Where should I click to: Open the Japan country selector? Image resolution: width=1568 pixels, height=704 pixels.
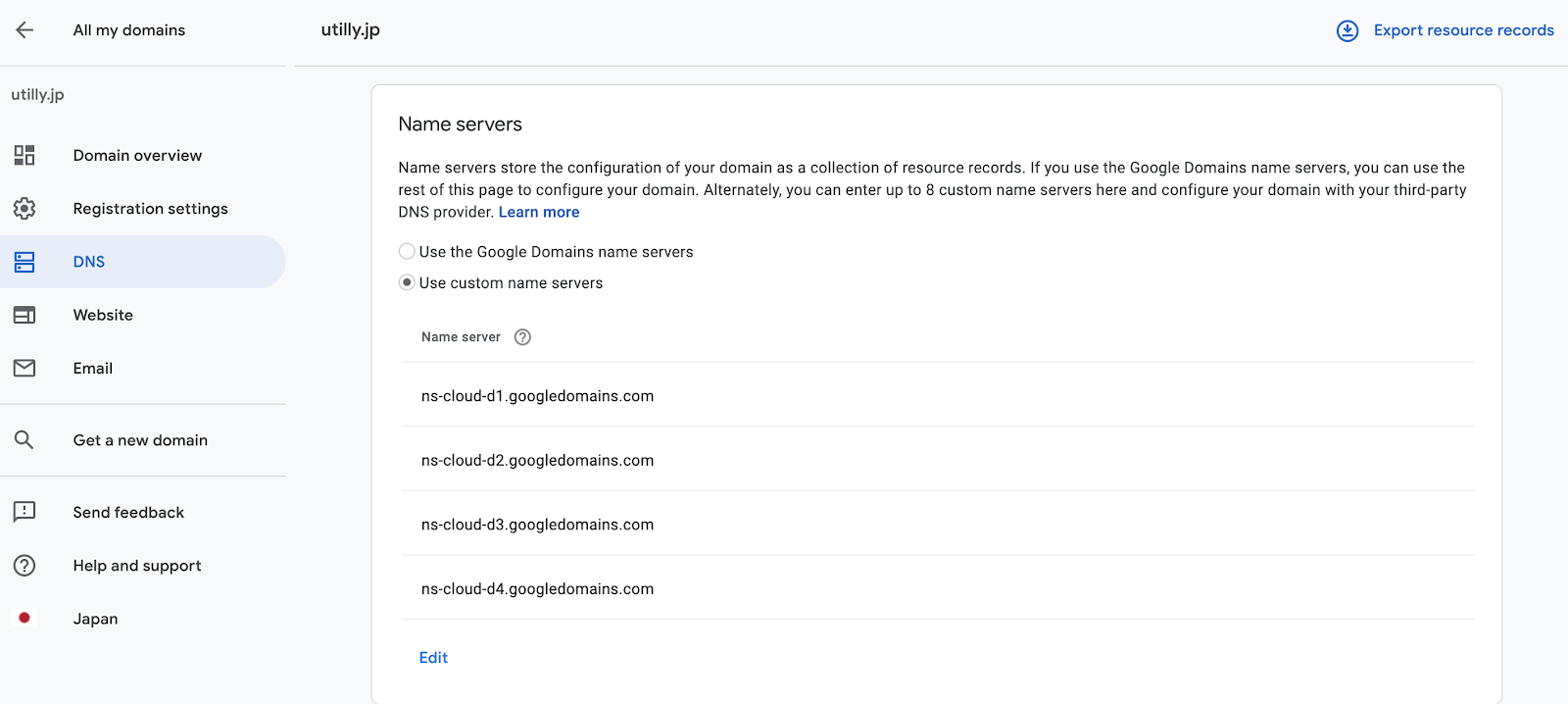95,619
